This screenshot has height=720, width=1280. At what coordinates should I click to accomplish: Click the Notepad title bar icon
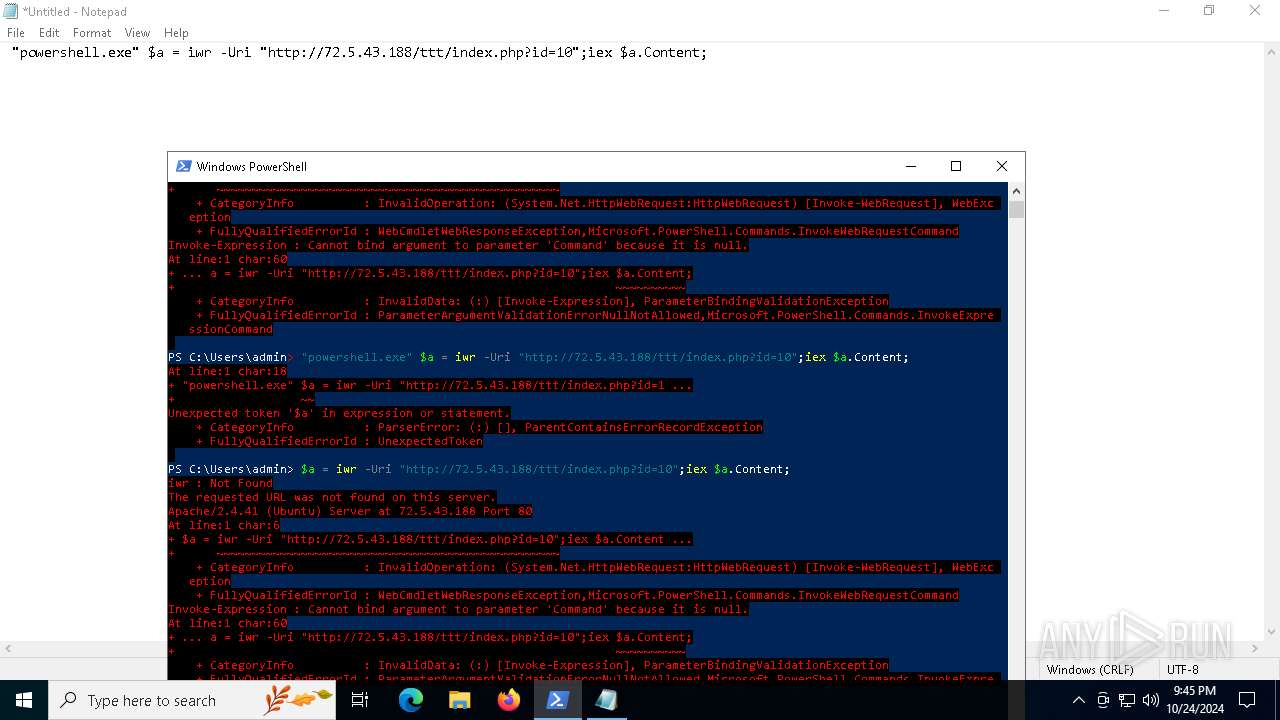coord(11,11)
